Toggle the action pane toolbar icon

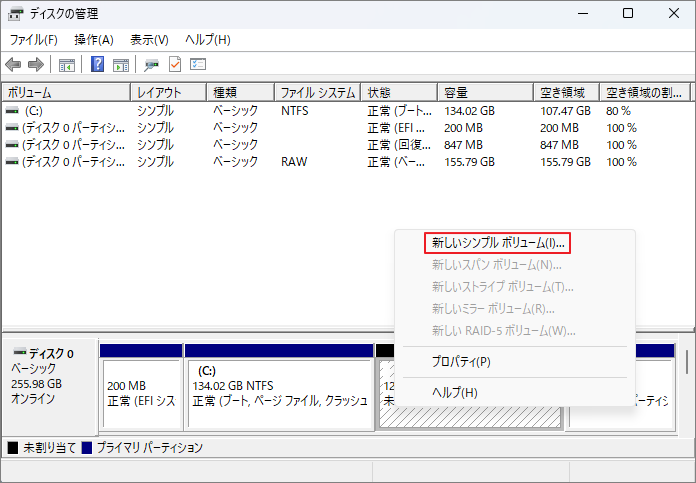coord(121,65)
